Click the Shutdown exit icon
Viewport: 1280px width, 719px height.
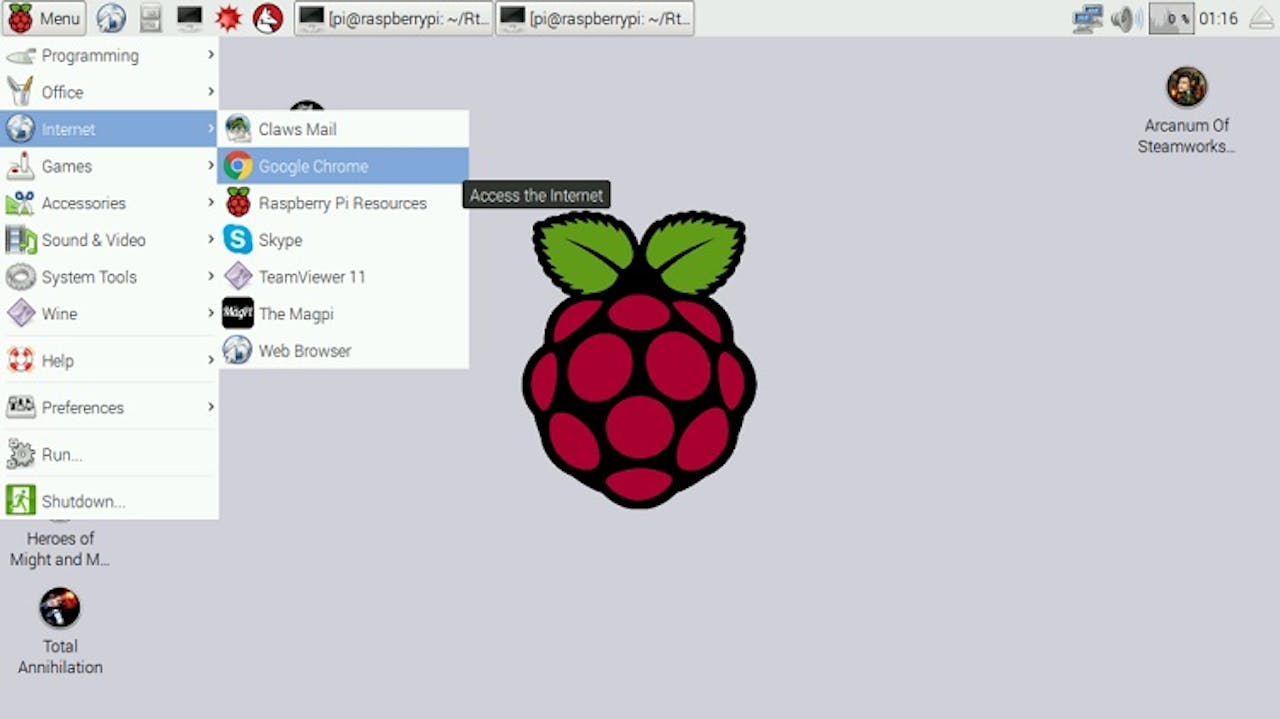pyautogui.click(x=20, y=500)
